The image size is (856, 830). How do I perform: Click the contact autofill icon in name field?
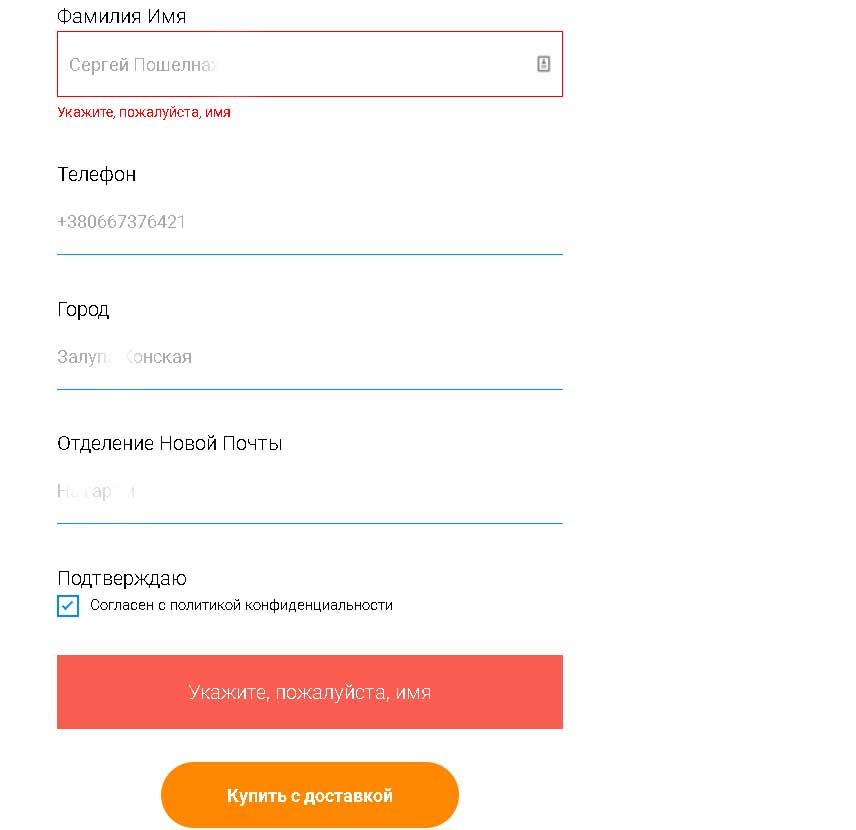543,64
